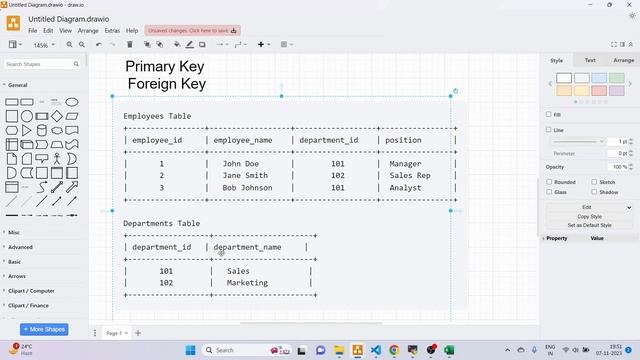Image resolution: width=640 pixels, height=360 pixels.
Task: Open the connection arrow style dropdown
Action: tap(222, 44)
